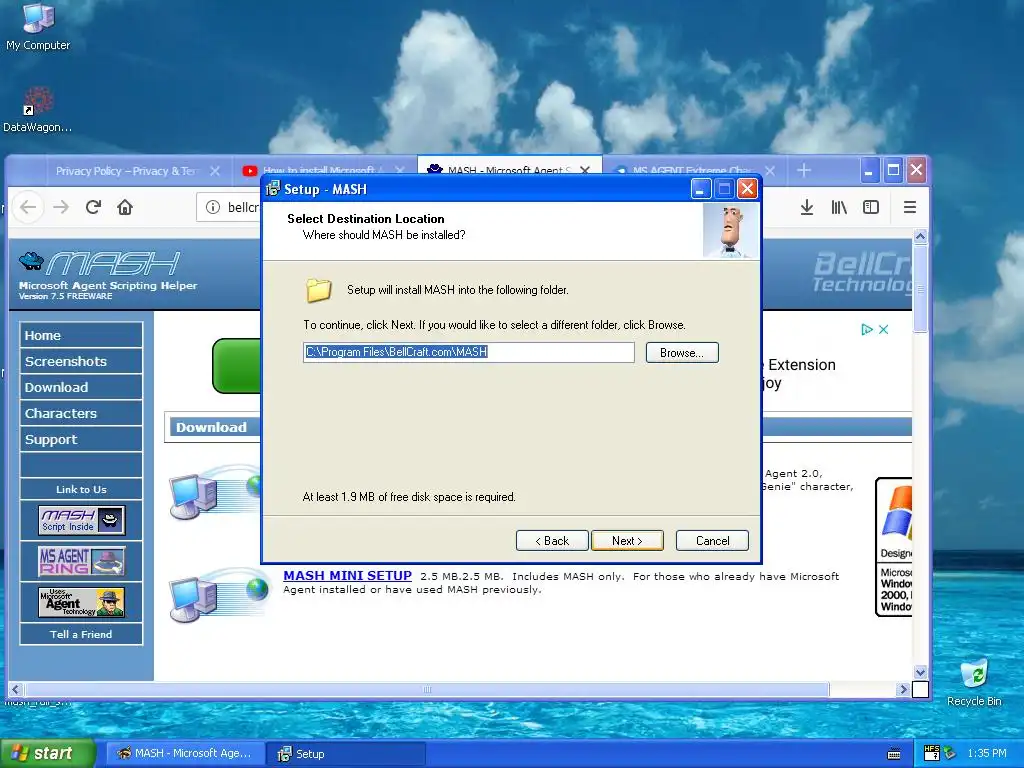The image size is (1024, 768).
Task: Open the Home navigation item
Action: click(x=81, y=335)
